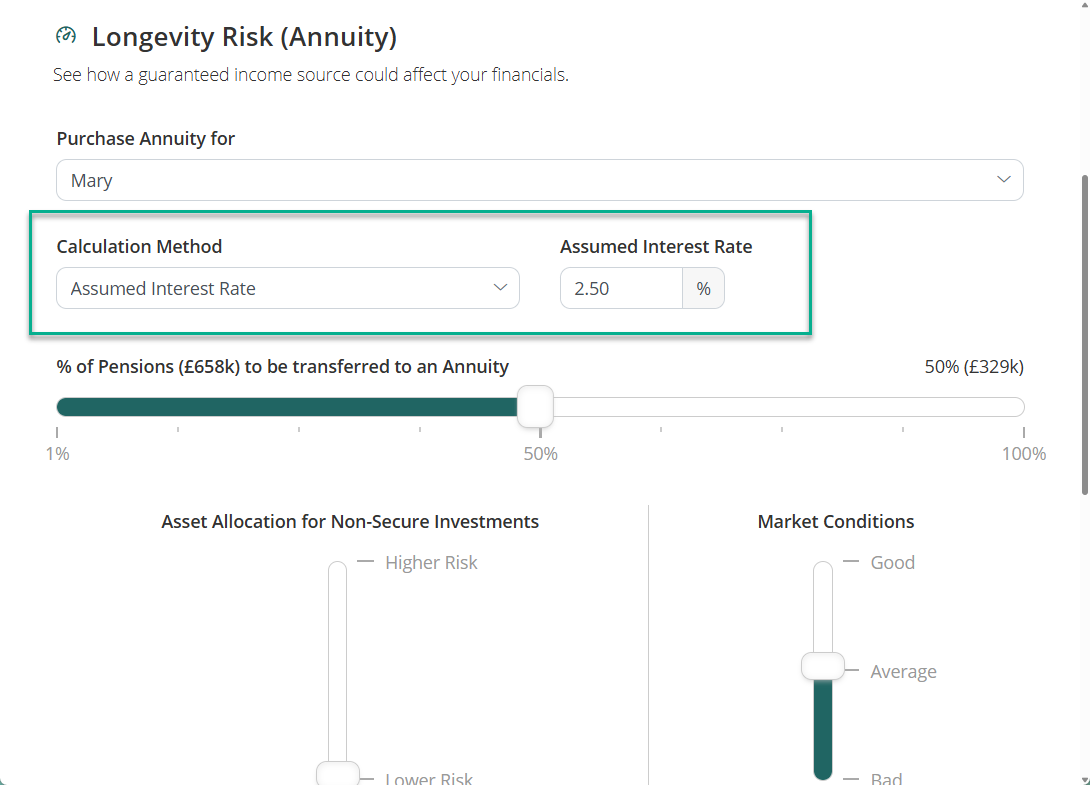Image resolution: width=1090 pixels, height=785 pixels.
Task: Click the chevron arrow in the Mary selector
Action: (x=1003, y=180)
